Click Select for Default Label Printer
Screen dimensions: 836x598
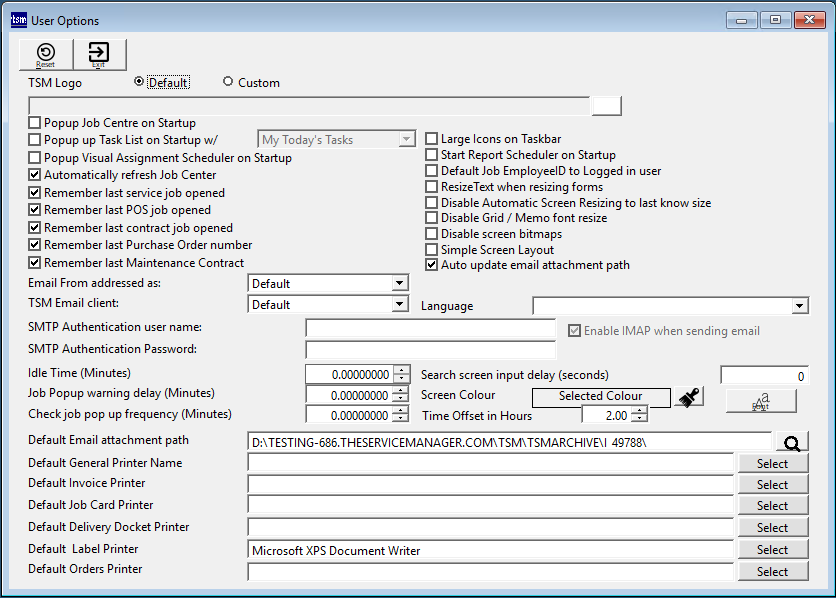(x=772, y=550)
